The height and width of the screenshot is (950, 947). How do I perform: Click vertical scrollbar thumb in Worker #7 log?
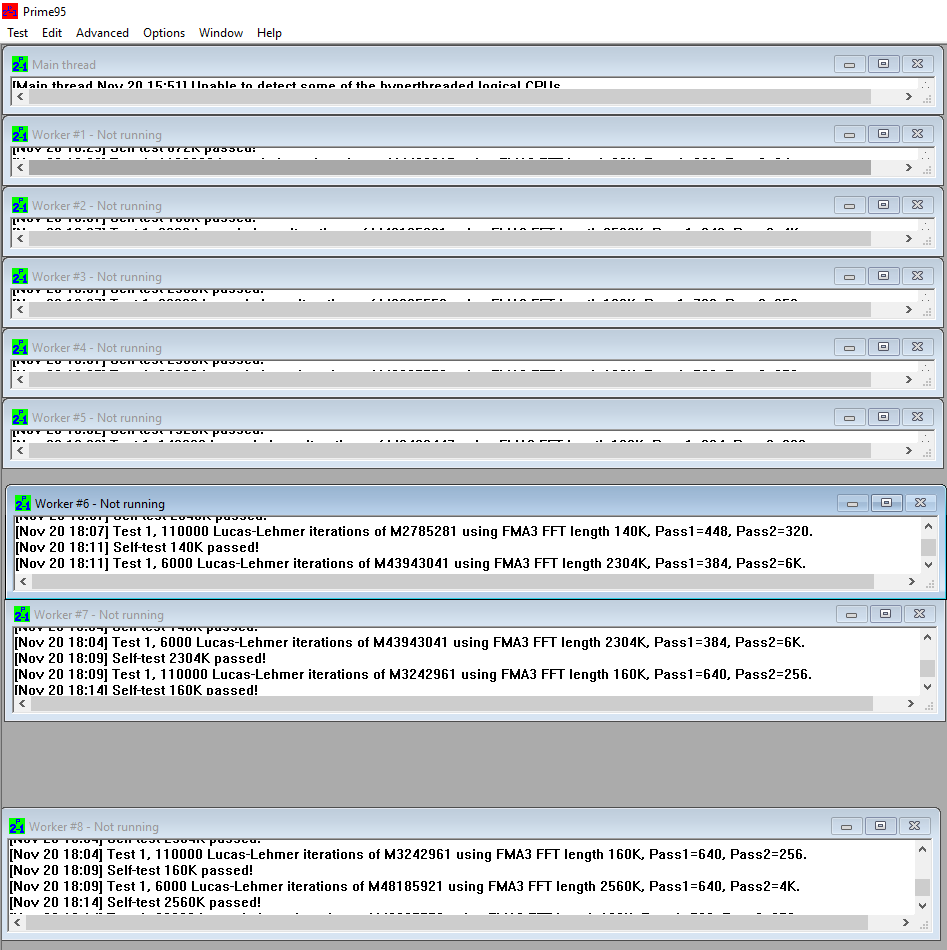[x=927, y=668]
